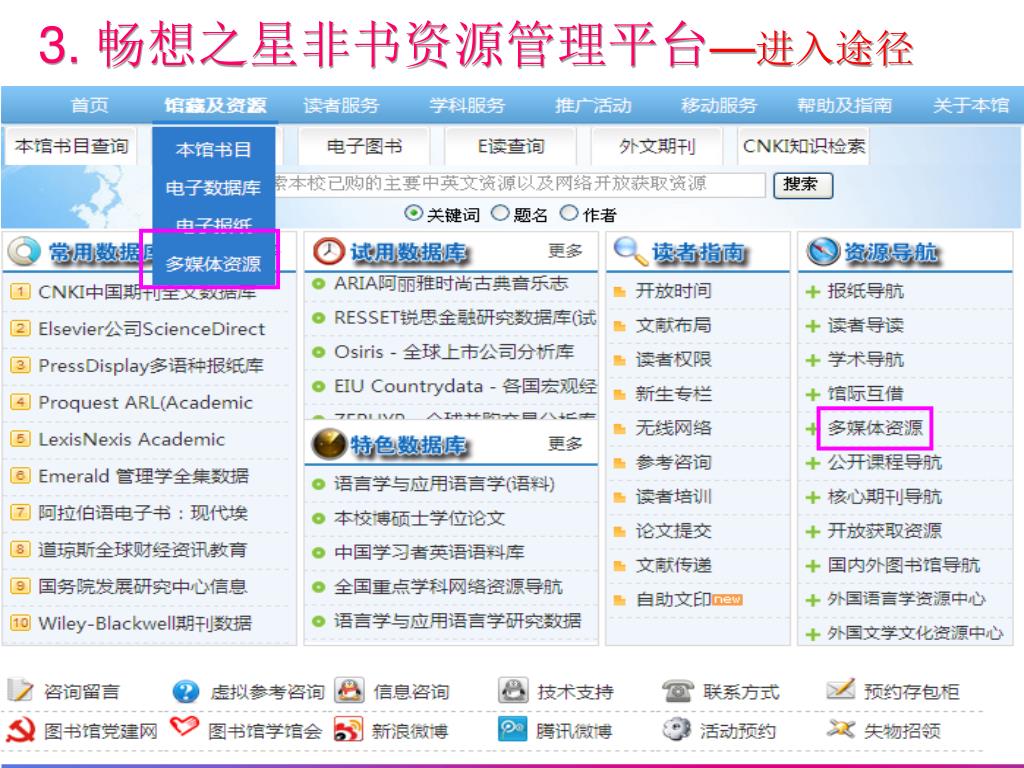The image size is (1024, 768).
Task: Click 更多 next to 特色数据库
Action: click(x=566, y=443)
